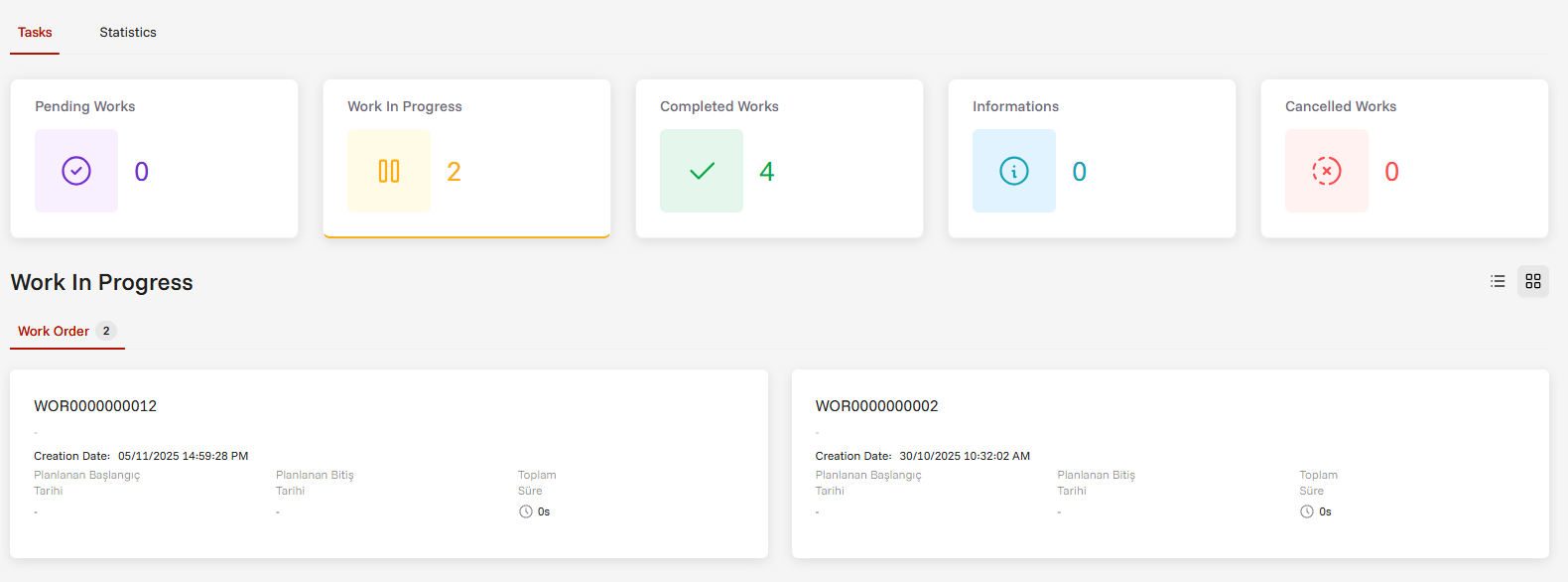
Task: Click Planlanan Başlangıç Tarihi label in WOR0000000002 card
Action: click(x=868, y=483)
